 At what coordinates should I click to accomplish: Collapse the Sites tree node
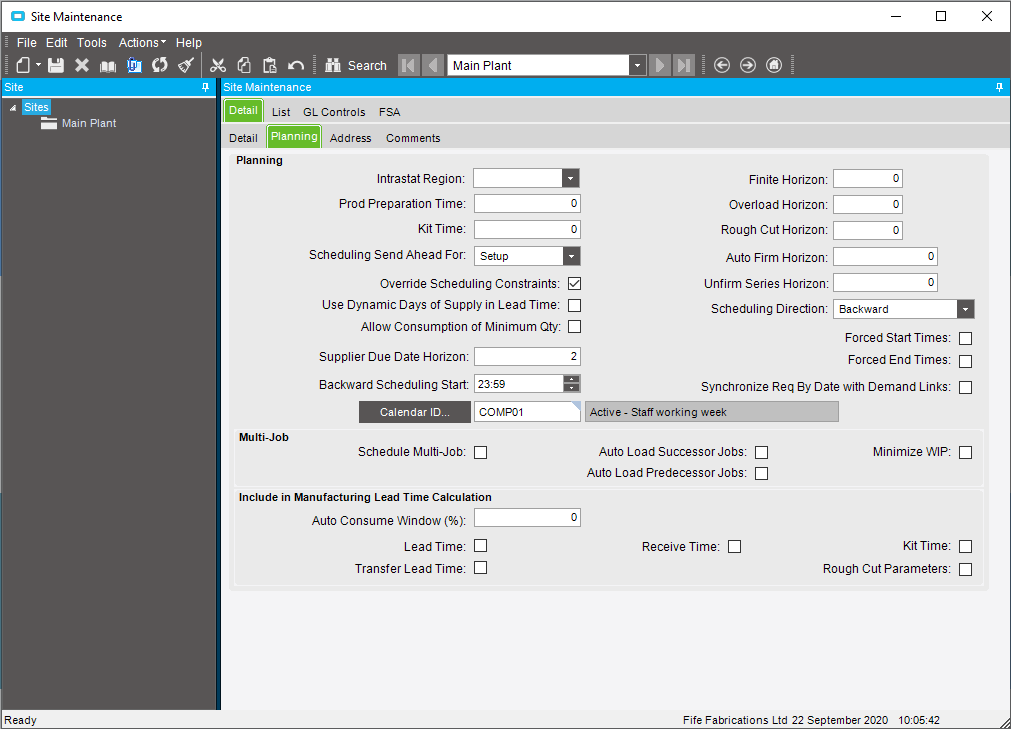coord(13,108)
